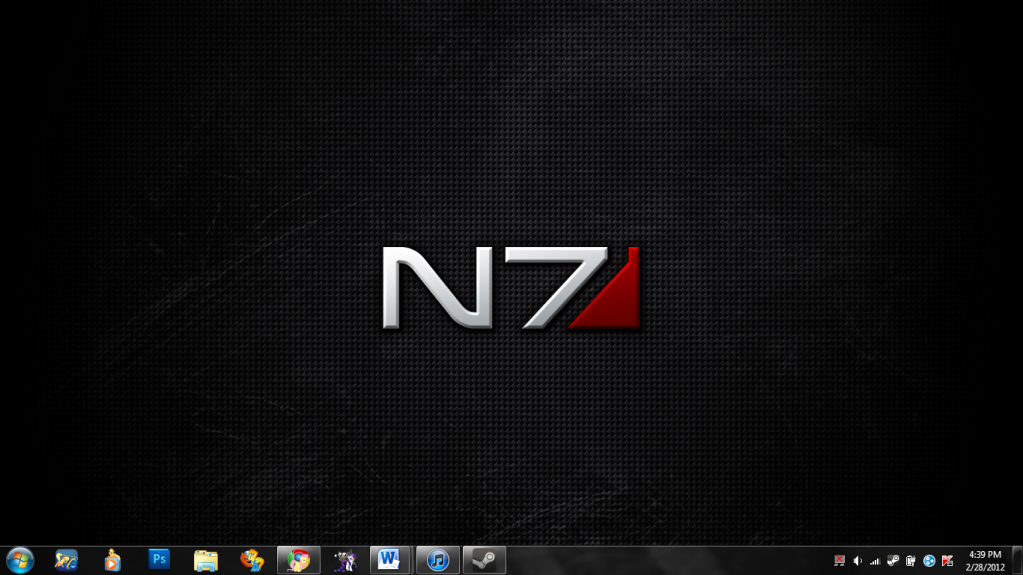Switch to the iTunes taskbar window
Screen dimensions: 1023x575
click(x=438, y=560)
